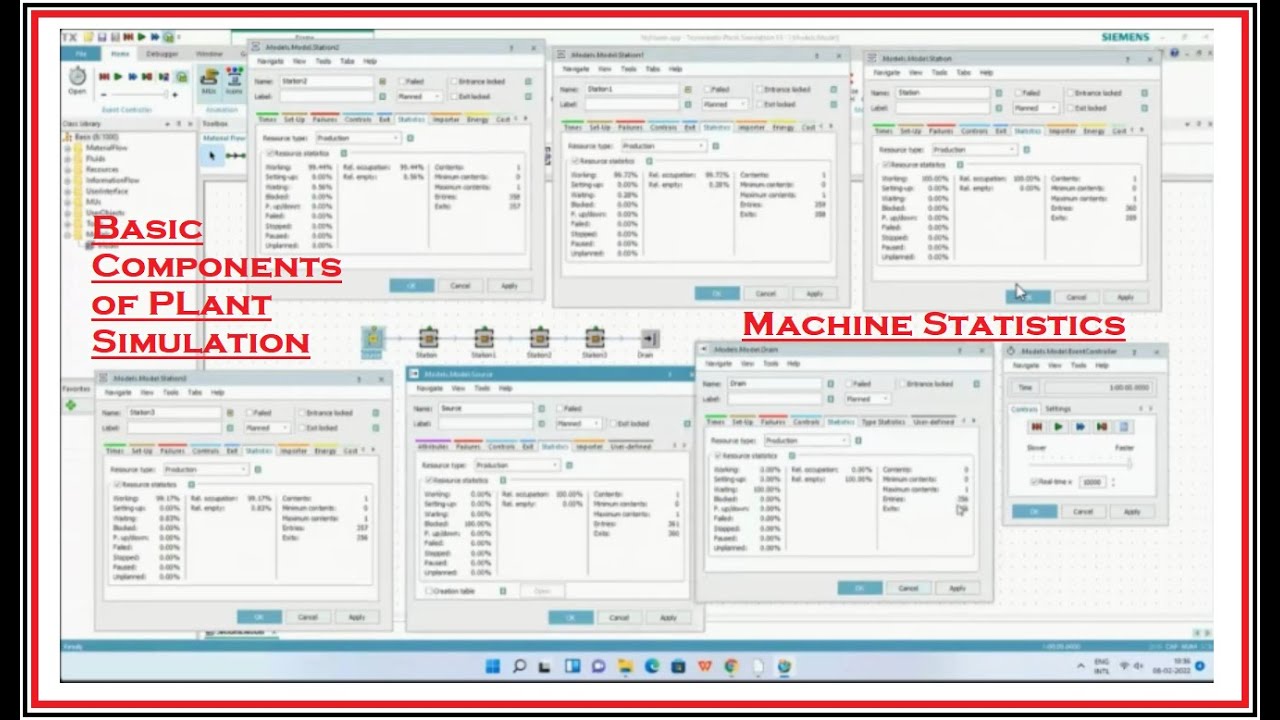The image size is (1280, 720).
Task: Click Apply in the Source dialog
Action: [x=668, y=618]
